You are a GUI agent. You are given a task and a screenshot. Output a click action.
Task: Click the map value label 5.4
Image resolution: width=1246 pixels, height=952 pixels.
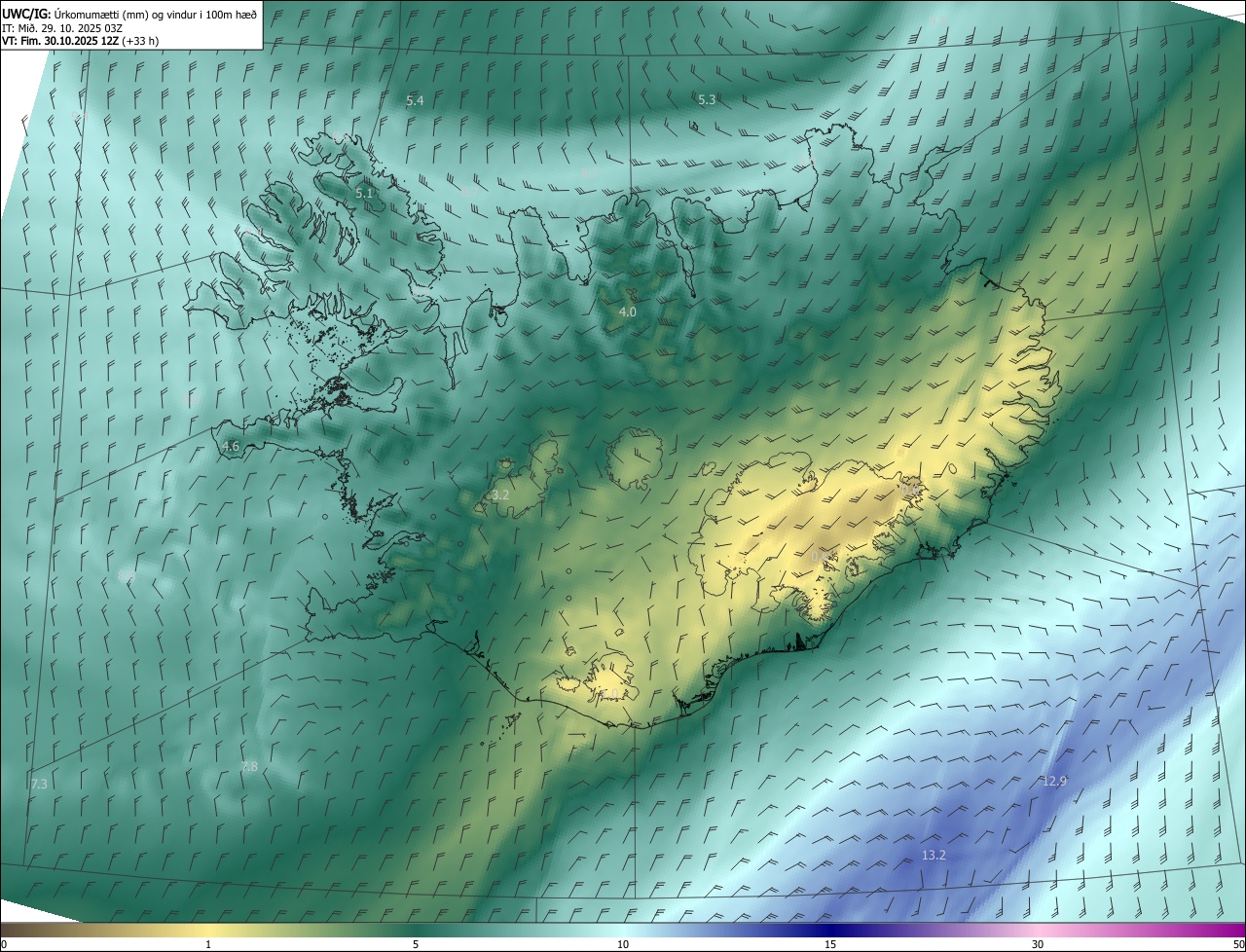click(x=415, y=101)
